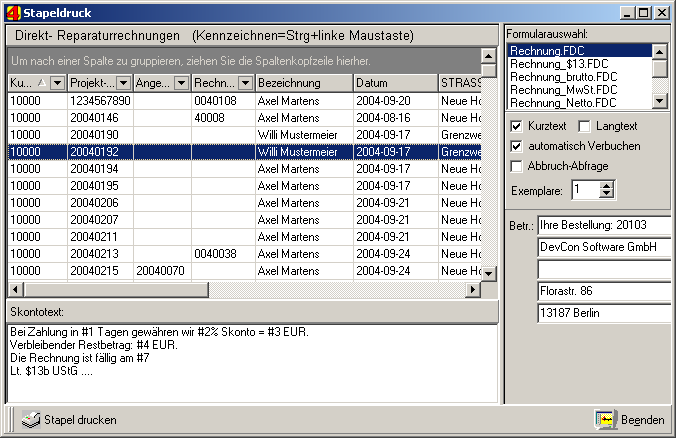This screenshot has height=438, width=676.
Task: Uncheck the Kurztext checkbox
Action: pos(516,126)
